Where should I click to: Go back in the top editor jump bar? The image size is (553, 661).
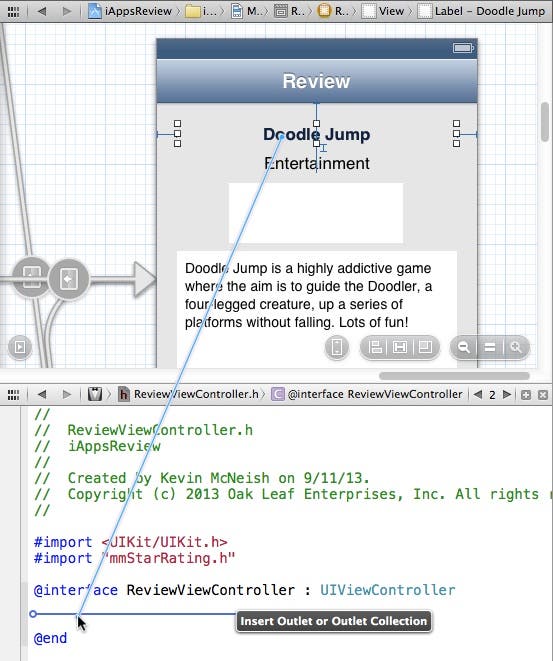point(42,11)
